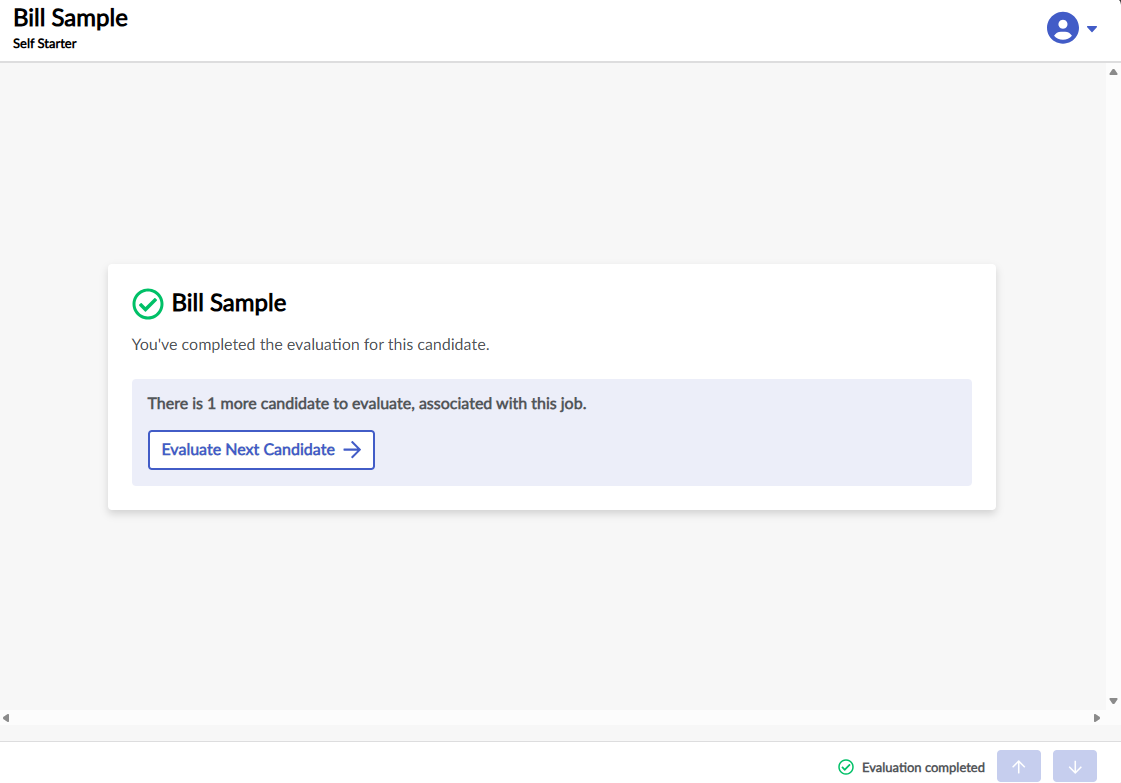Click the Bill Sample title in header

pyautogui.click(x=71, y=18)
